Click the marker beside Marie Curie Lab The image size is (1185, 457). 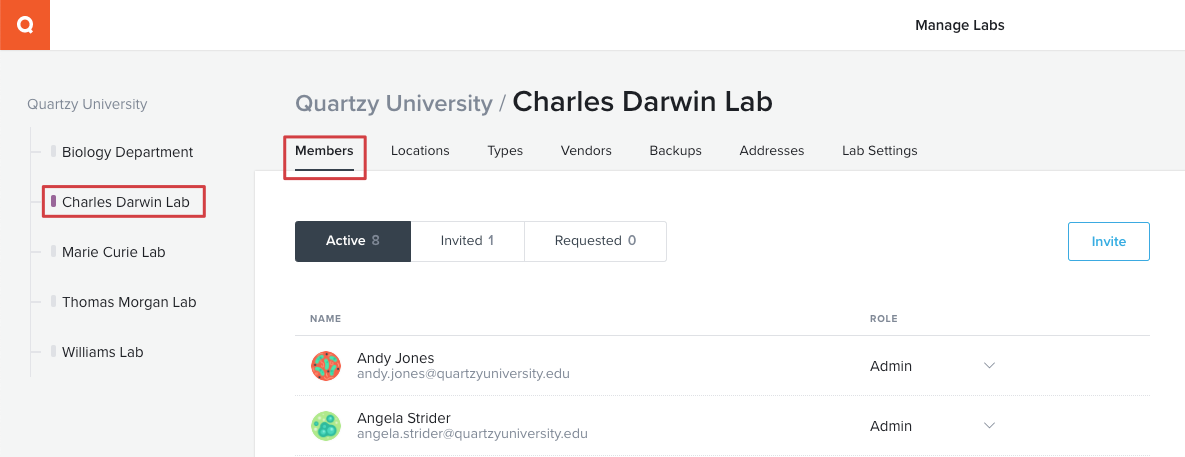54,252
